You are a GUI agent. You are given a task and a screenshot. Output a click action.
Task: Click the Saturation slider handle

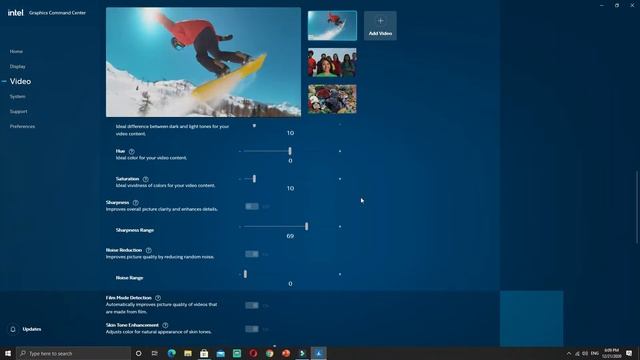[254, 179]
